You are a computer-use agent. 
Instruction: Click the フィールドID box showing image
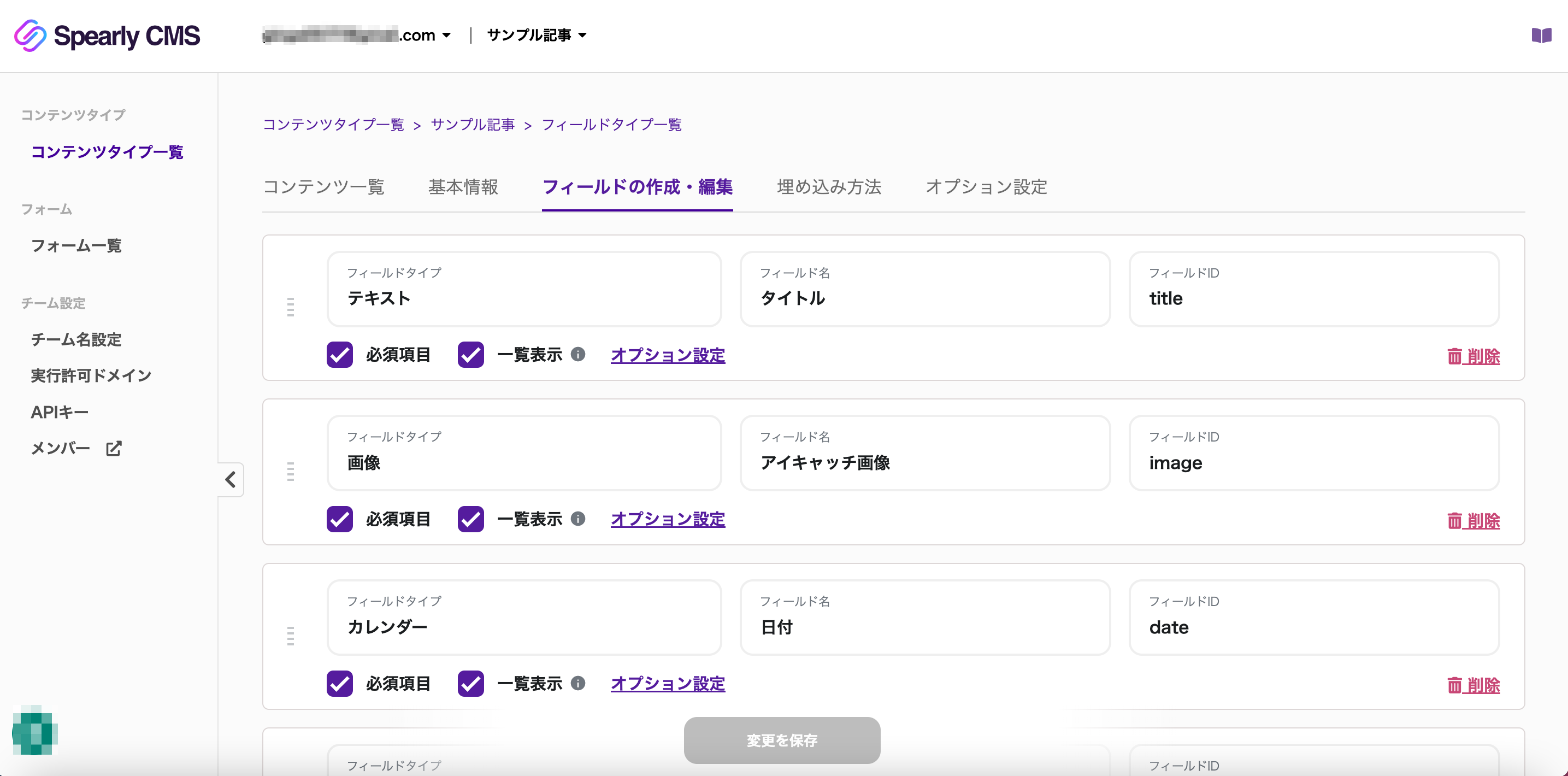[1314, 454]
